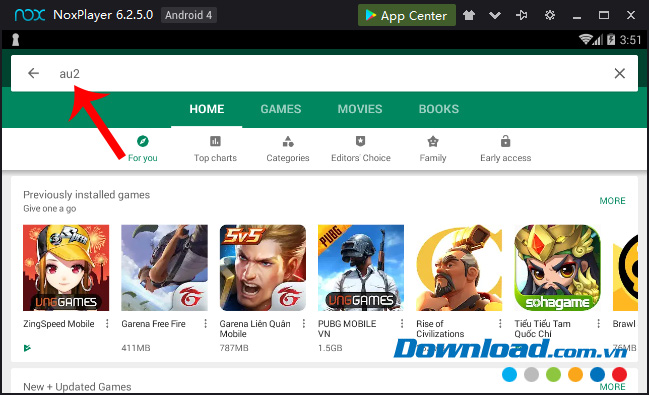Image resolution: width=649 pixels, height=395 pixels.
Task: Open the Family star icon
Action: pos(433,142)
